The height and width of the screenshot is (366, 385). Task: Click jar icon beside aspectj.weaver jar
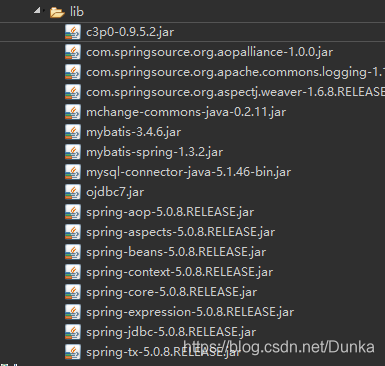[x=73, y=92]
